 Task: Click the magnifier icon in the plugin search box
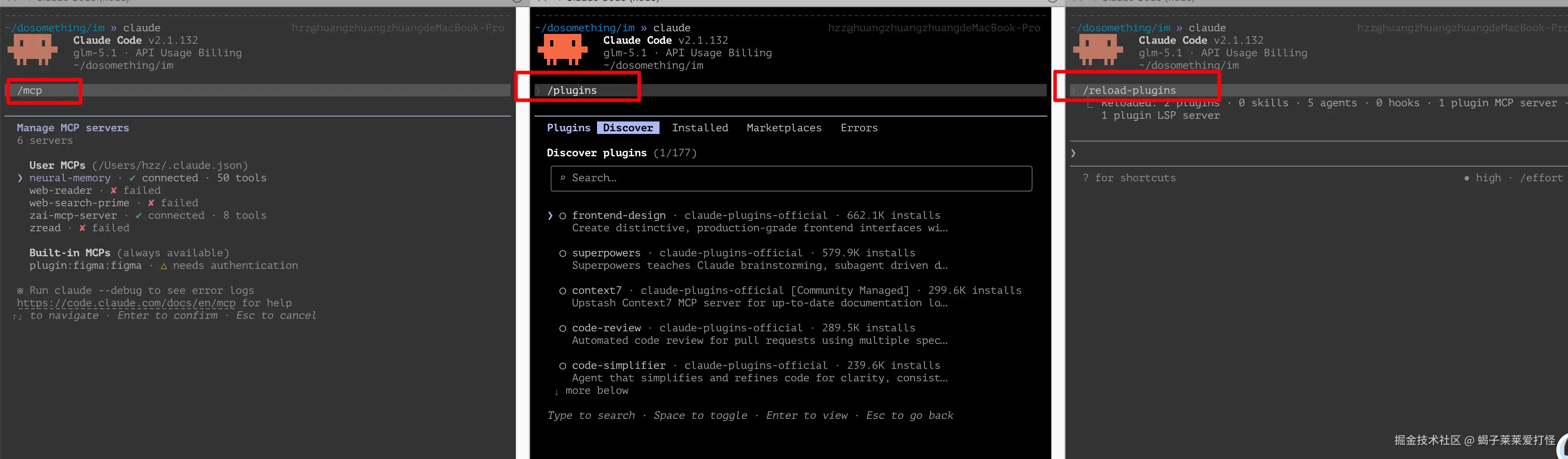pyautogui.click(x=562, y=178)
